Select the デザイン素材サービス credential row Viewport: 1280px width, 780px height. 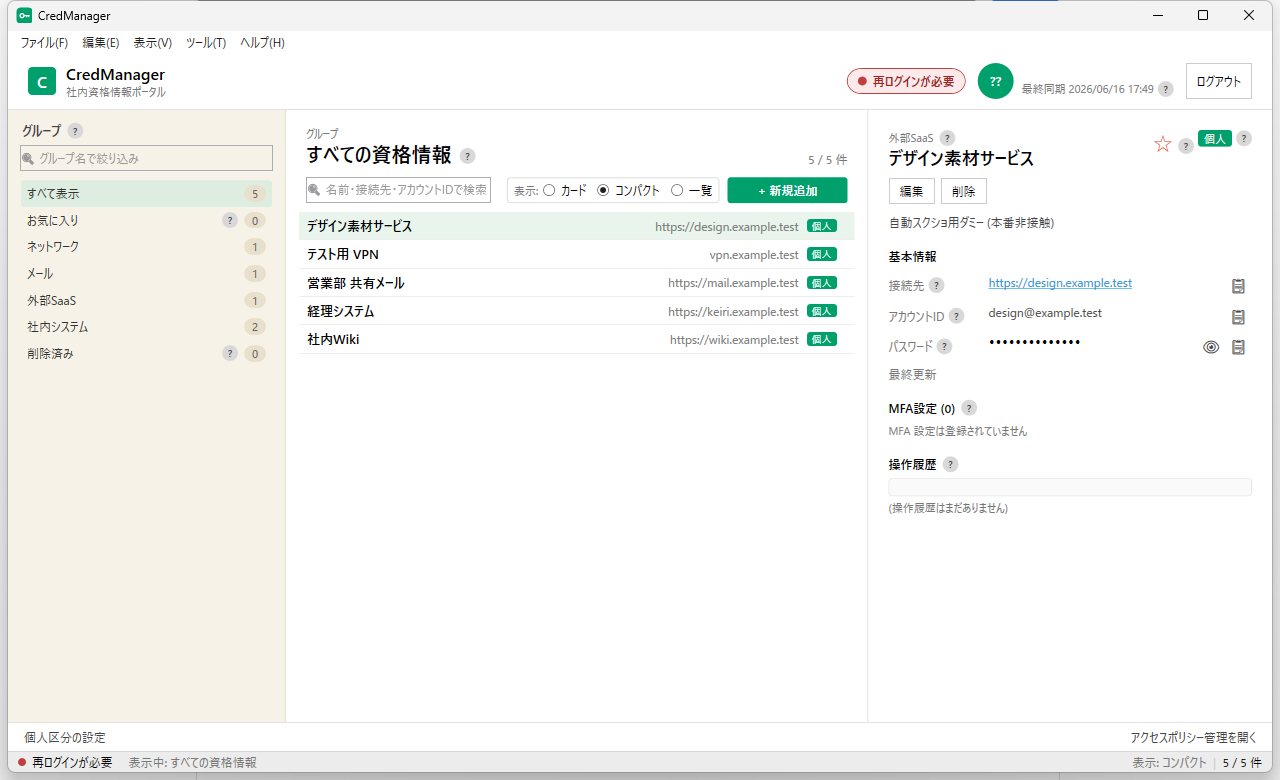coord(577,226)
